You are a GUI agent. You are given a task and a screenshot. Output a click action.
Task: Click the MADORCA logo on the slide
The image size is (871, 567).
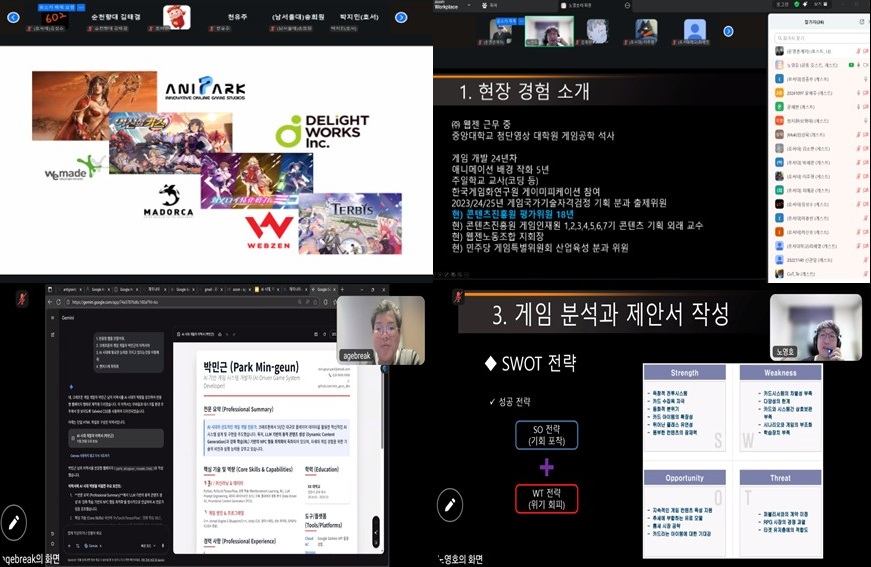(x=168, y=201)
